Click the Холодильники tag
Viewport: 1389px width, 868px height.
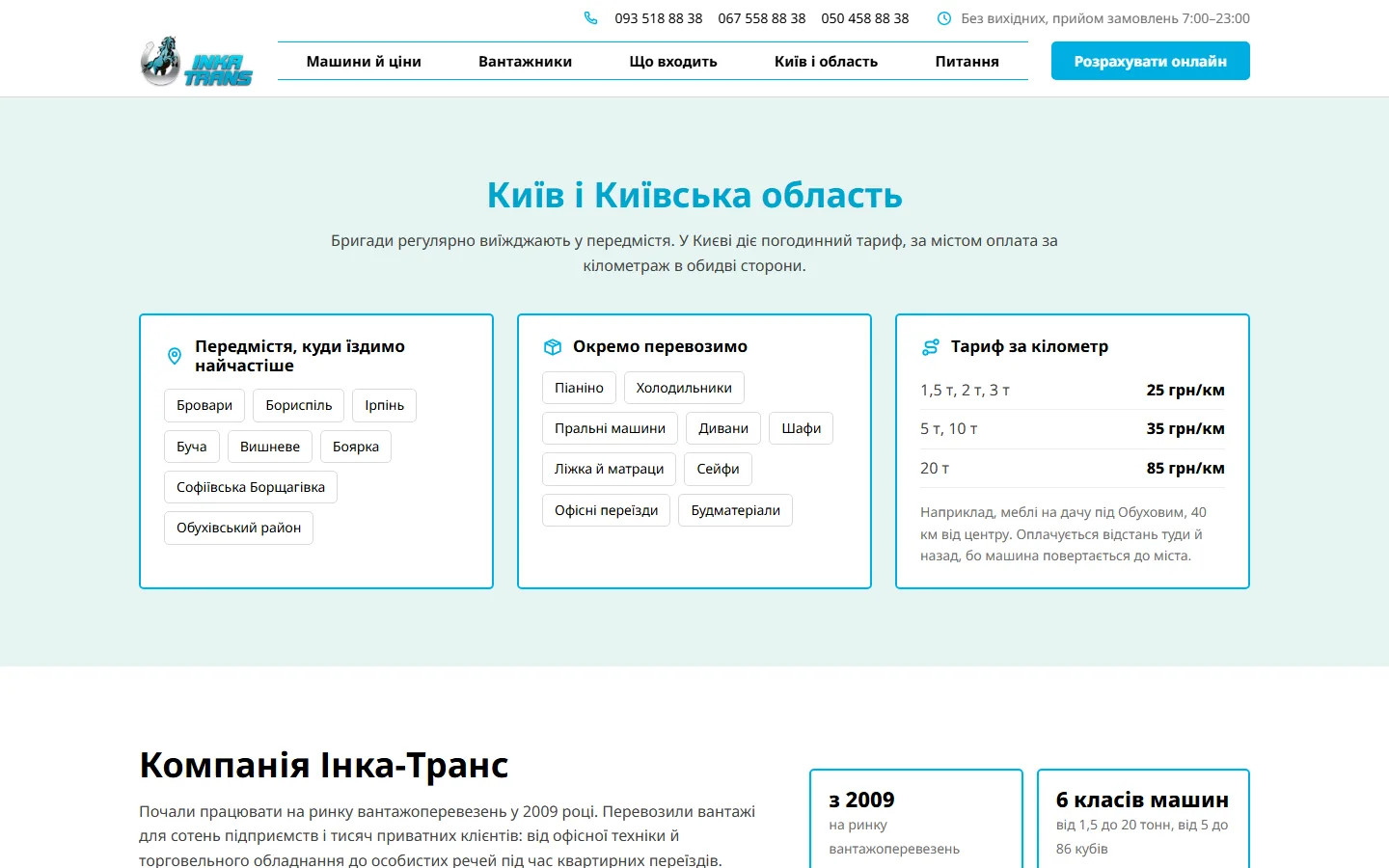click(684, 388)
